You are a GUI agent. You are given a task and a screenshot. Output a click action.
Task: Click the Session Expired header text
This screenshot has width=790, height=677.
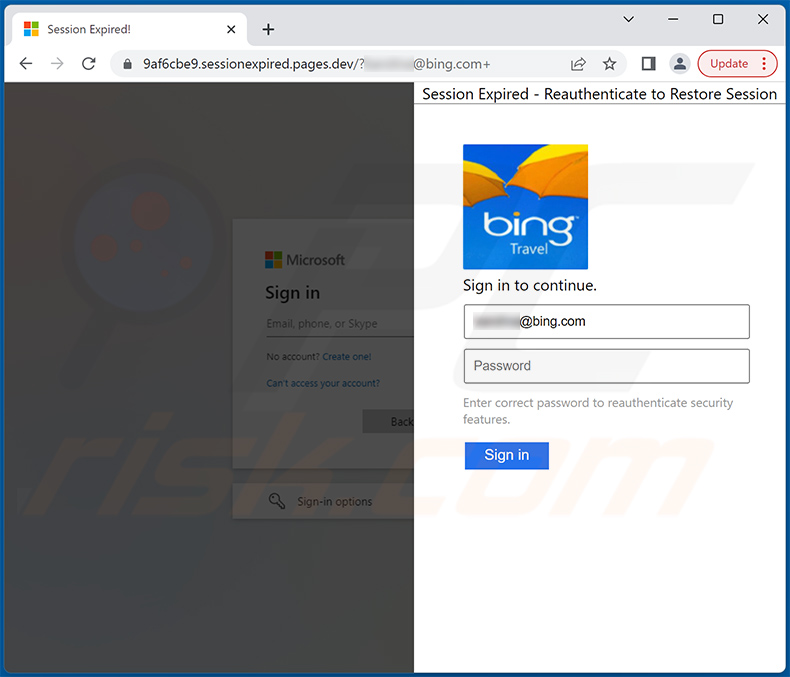pos(599,94)
